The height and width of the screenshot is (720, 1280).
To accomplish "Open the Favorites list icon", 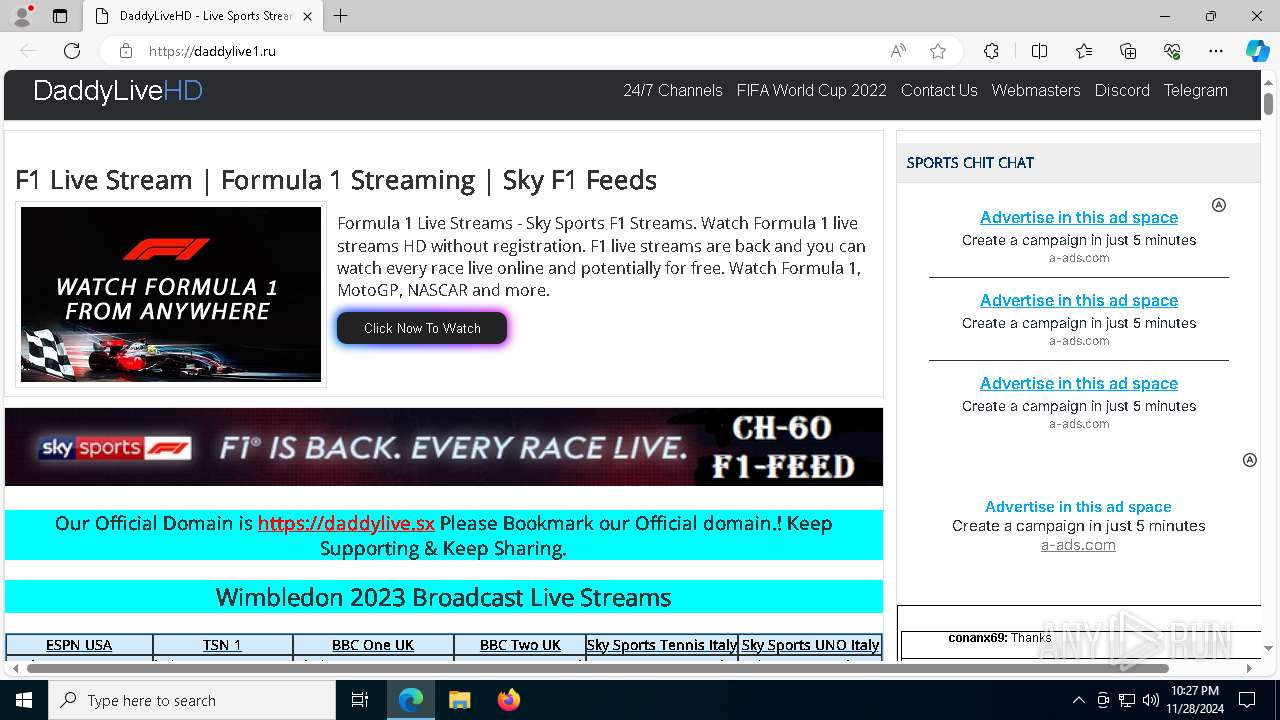I will 1084,51.
